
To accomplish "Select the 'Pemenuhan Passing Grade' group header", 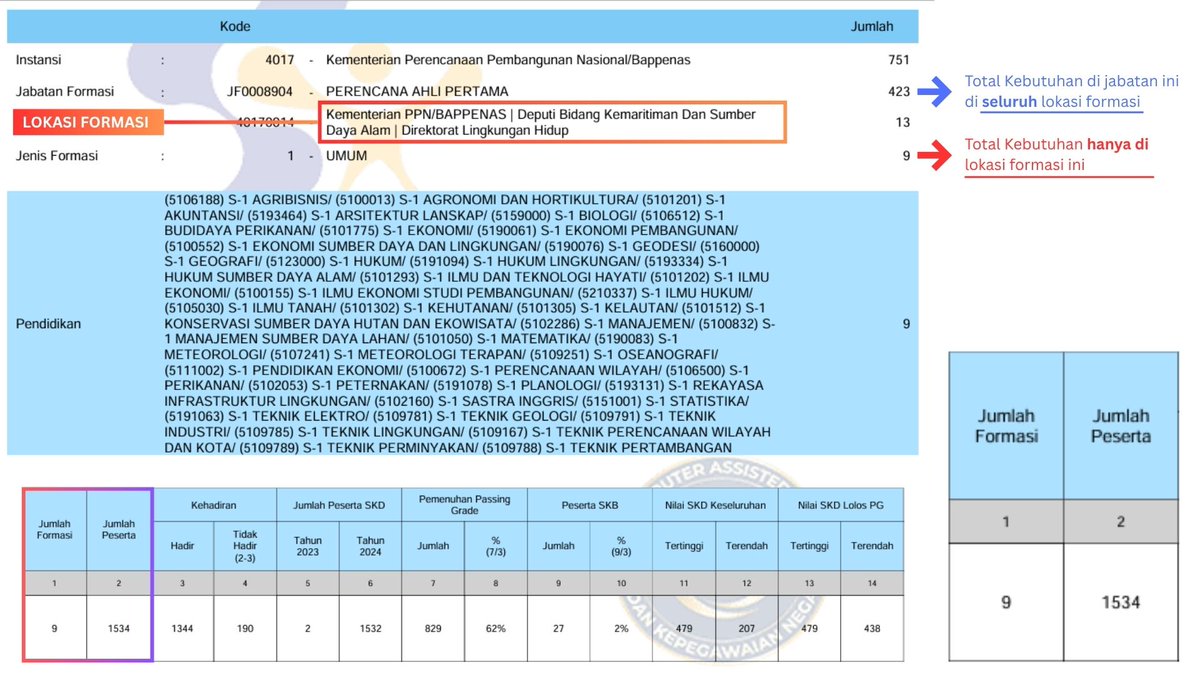I will click(464, 505).
